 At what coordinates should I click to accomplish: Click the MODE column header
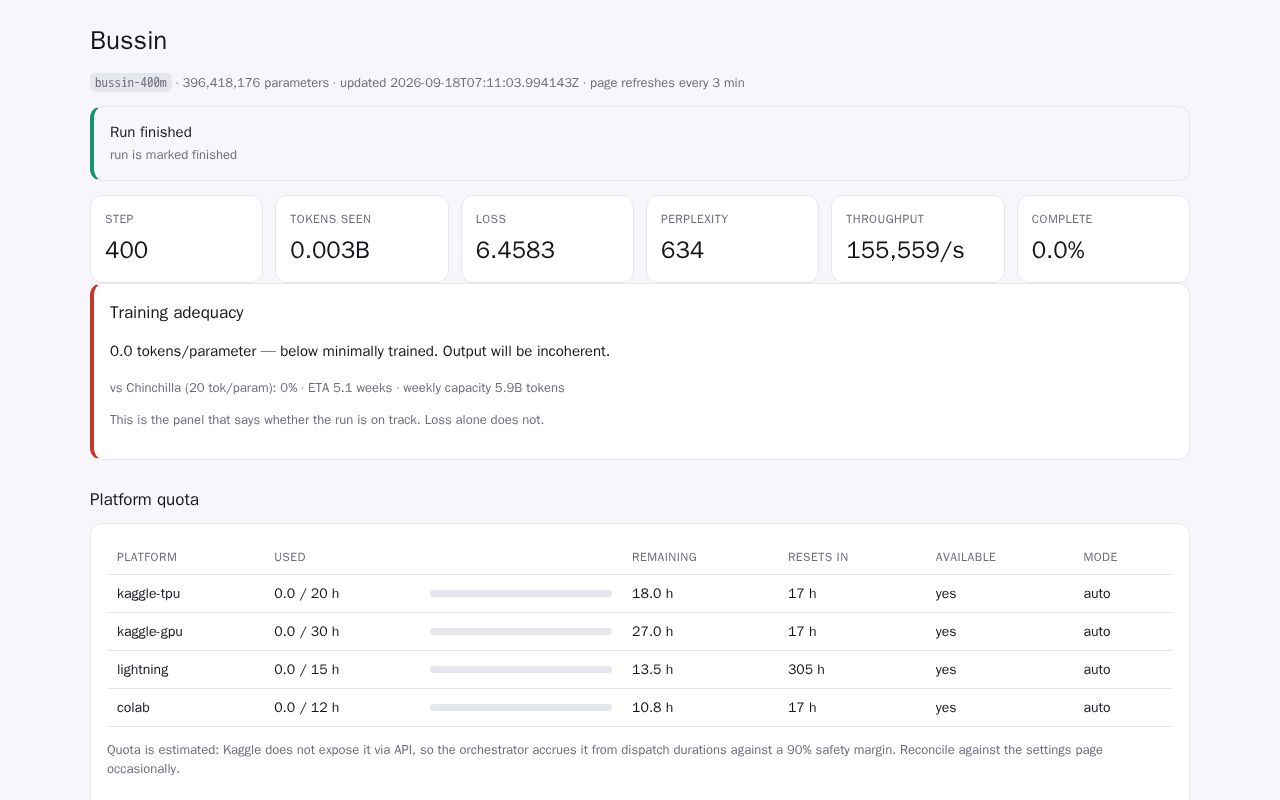tap(1100, 557)
